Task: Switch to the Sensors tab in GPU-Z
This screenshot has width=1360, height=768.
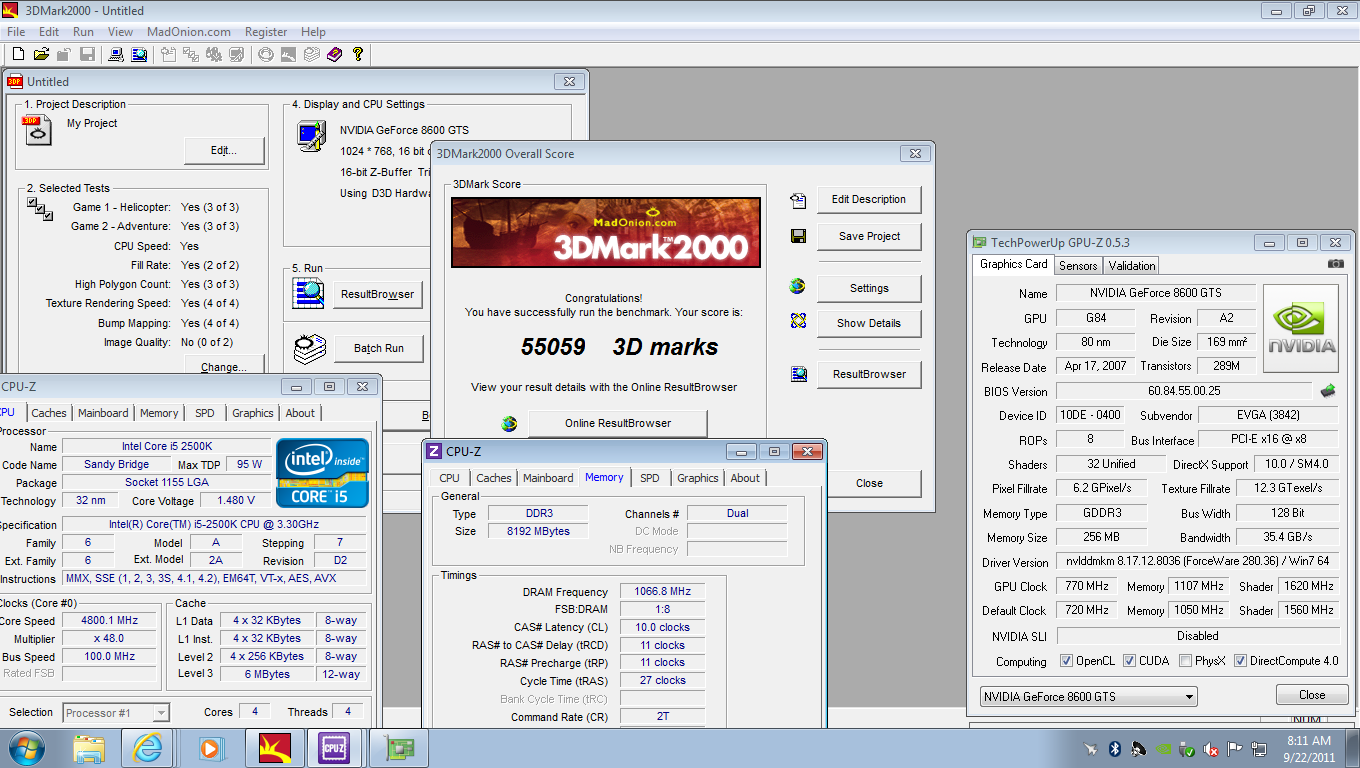Action: click(x=1078, y=265)
